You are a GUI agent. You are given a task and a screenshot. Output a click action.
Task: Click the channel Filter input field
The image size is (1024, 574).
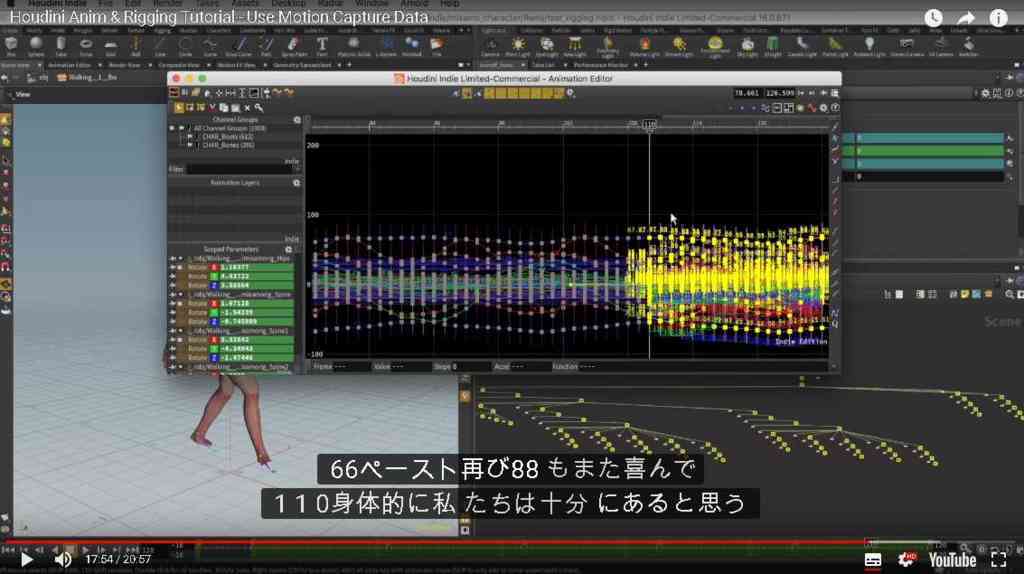point(239,169)
